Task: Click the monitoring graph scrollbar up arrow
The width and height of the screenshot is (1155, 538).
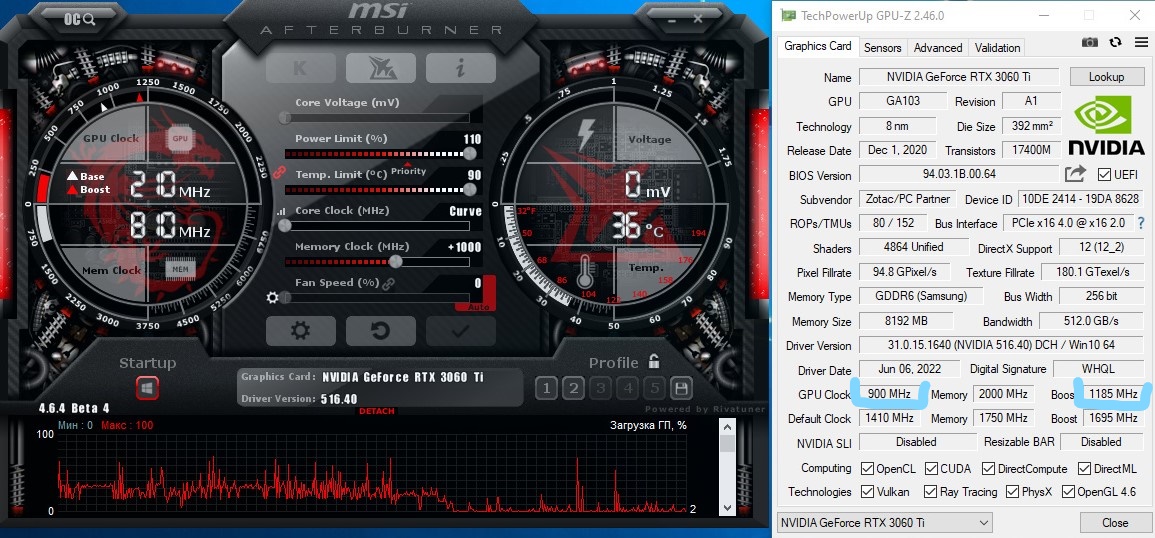Action: tap(727, 427)
